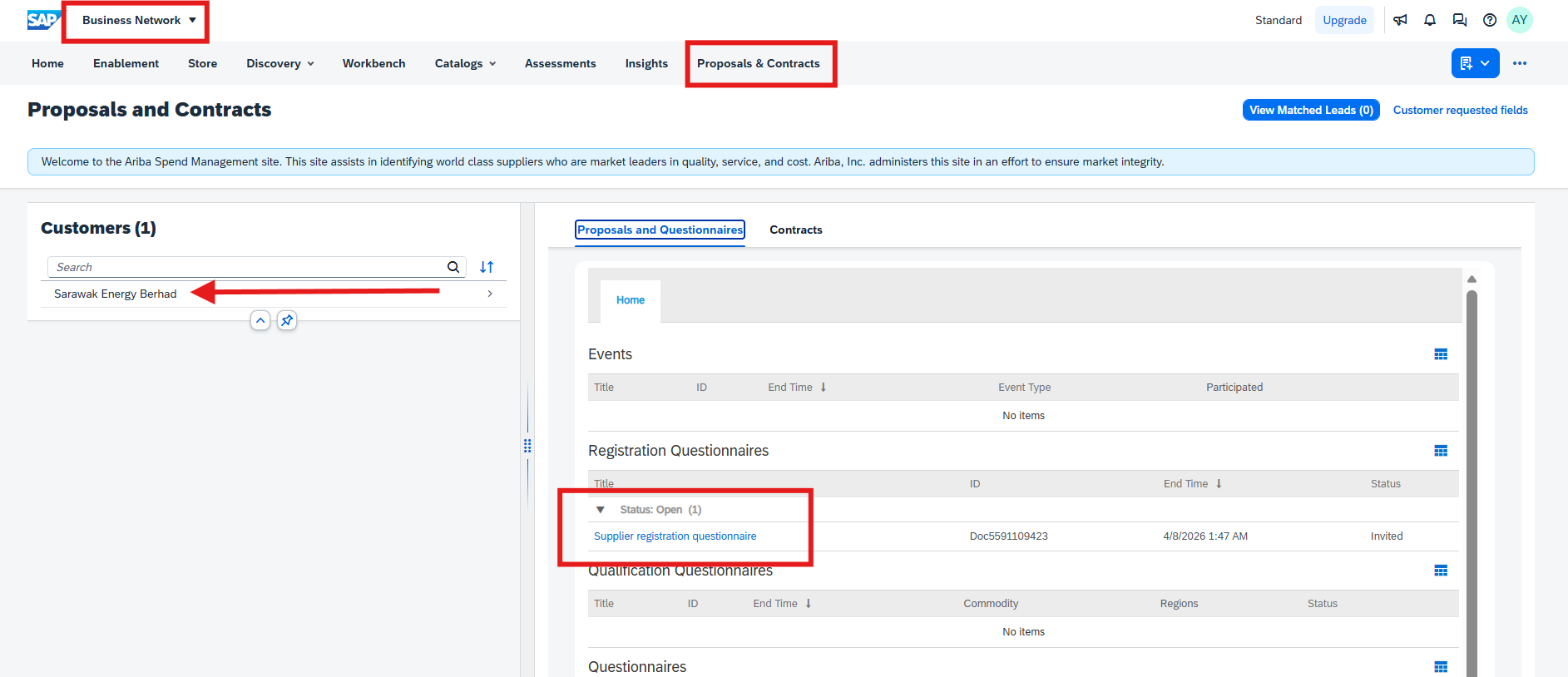Click the Invited status cell
Image resolution: width=1568 pixels, height=677 pixels.
tap(1387, 536)
